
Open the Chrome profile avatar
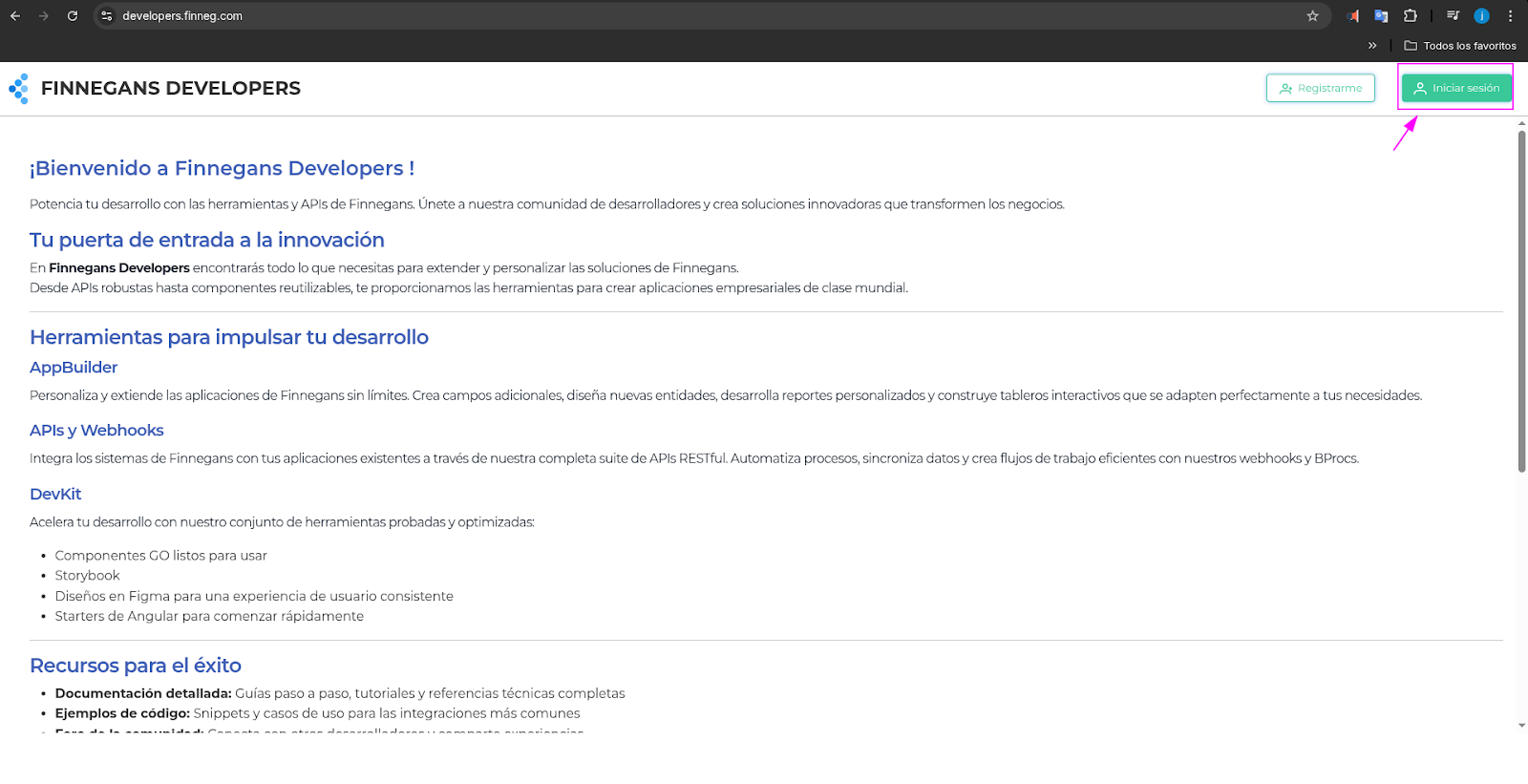click(x=1481, y=16)
